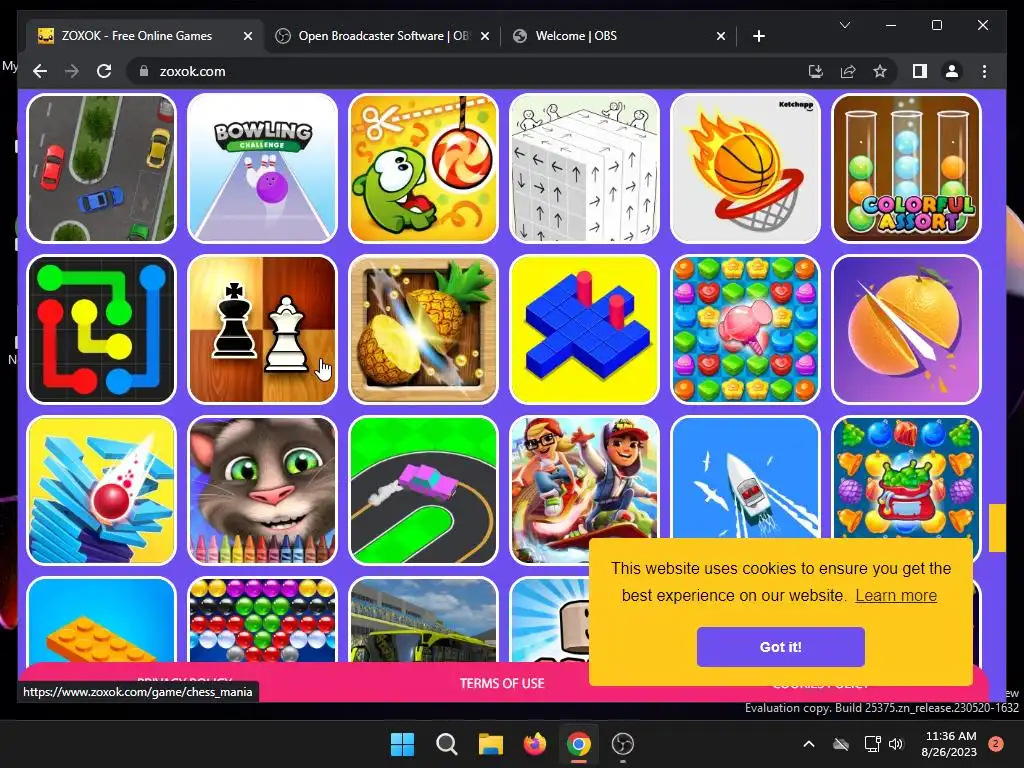
Task: Launch Firefox from the taskbar
Action: (535, 744)
